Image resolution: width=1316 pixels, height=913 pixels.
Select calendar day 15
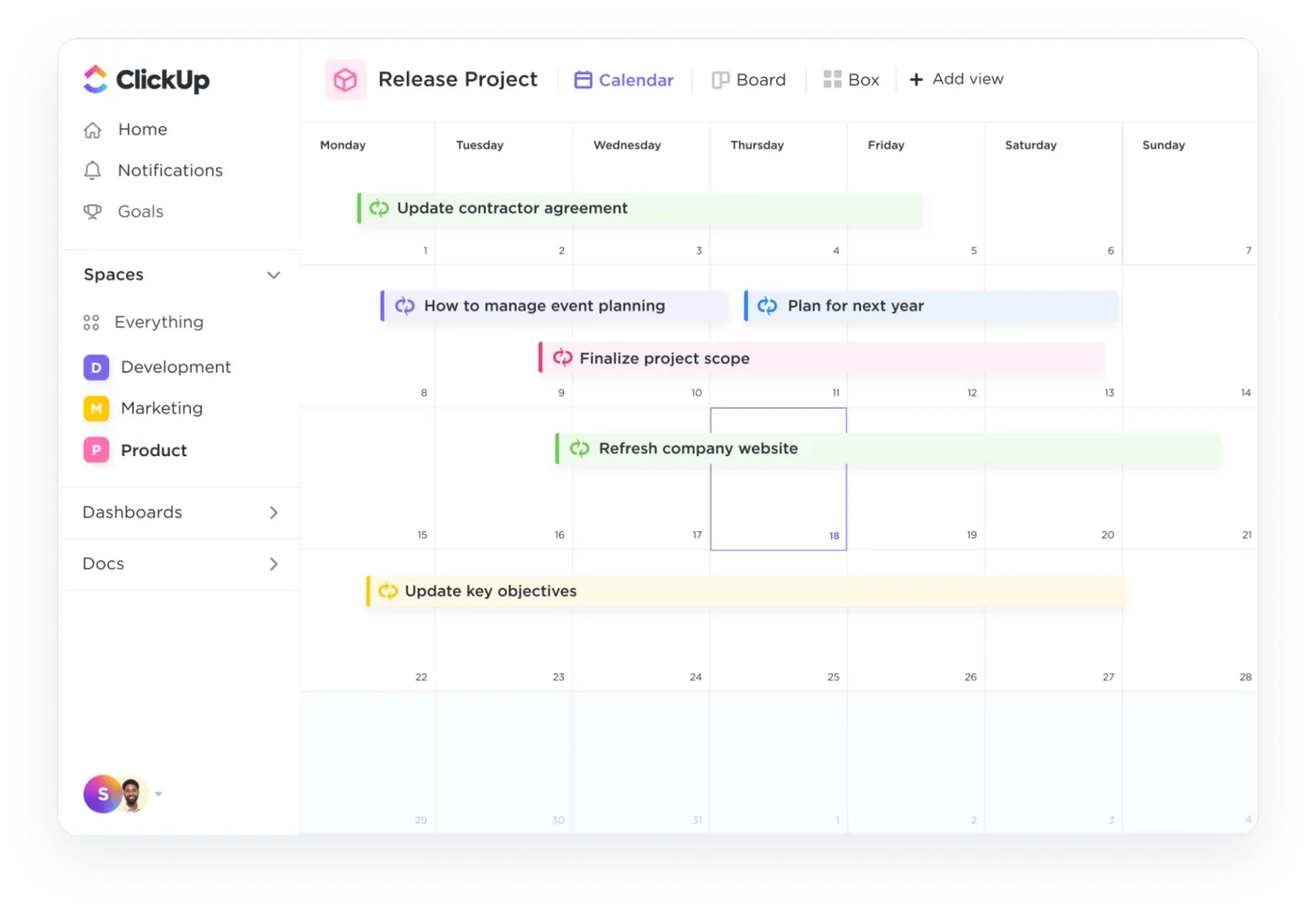coord(368,480)
